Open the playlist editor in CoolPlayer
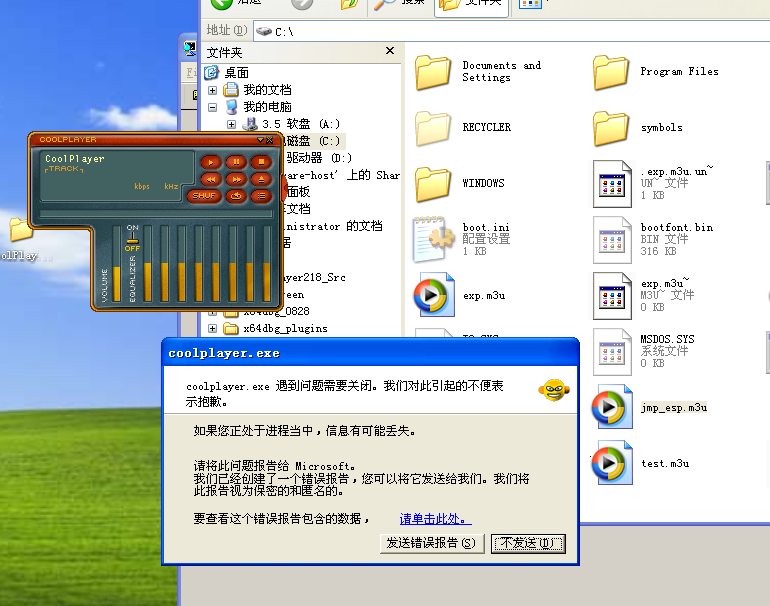Screen dimensions: 770x606 click(261, 196)
